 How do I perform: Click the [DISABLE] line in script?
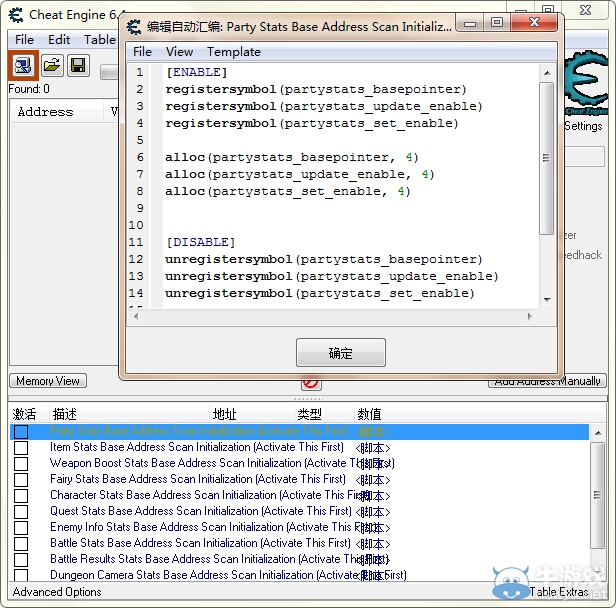pyautogui.click(x=200, y=242)
